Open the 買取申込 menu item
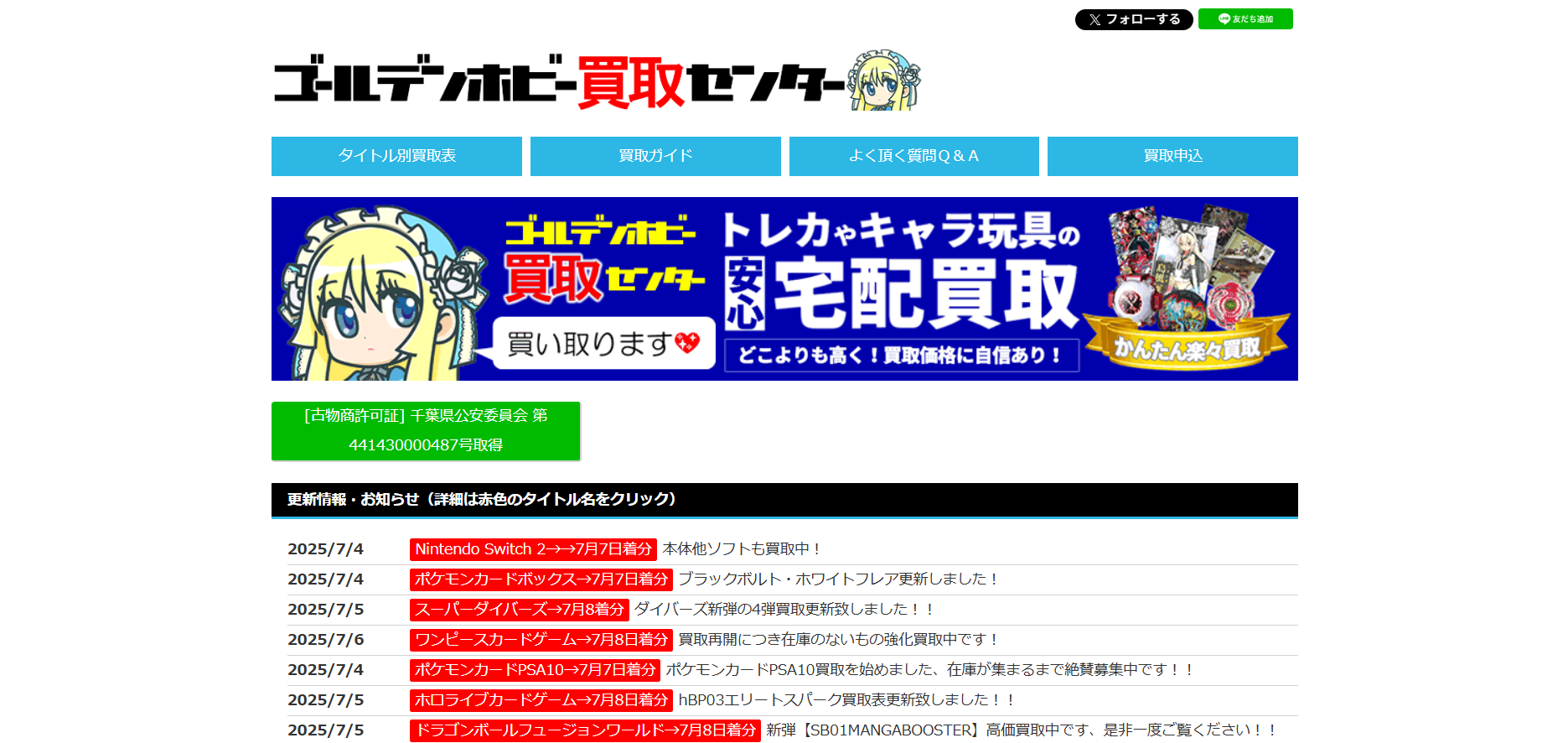 [1172, 156]
